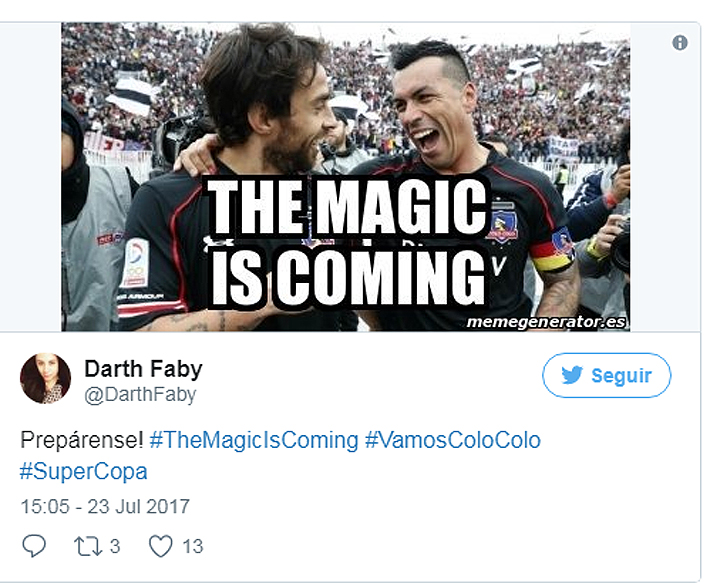
Task: Click the memegenerator.es watermark
Action: [x=547, y=322]
